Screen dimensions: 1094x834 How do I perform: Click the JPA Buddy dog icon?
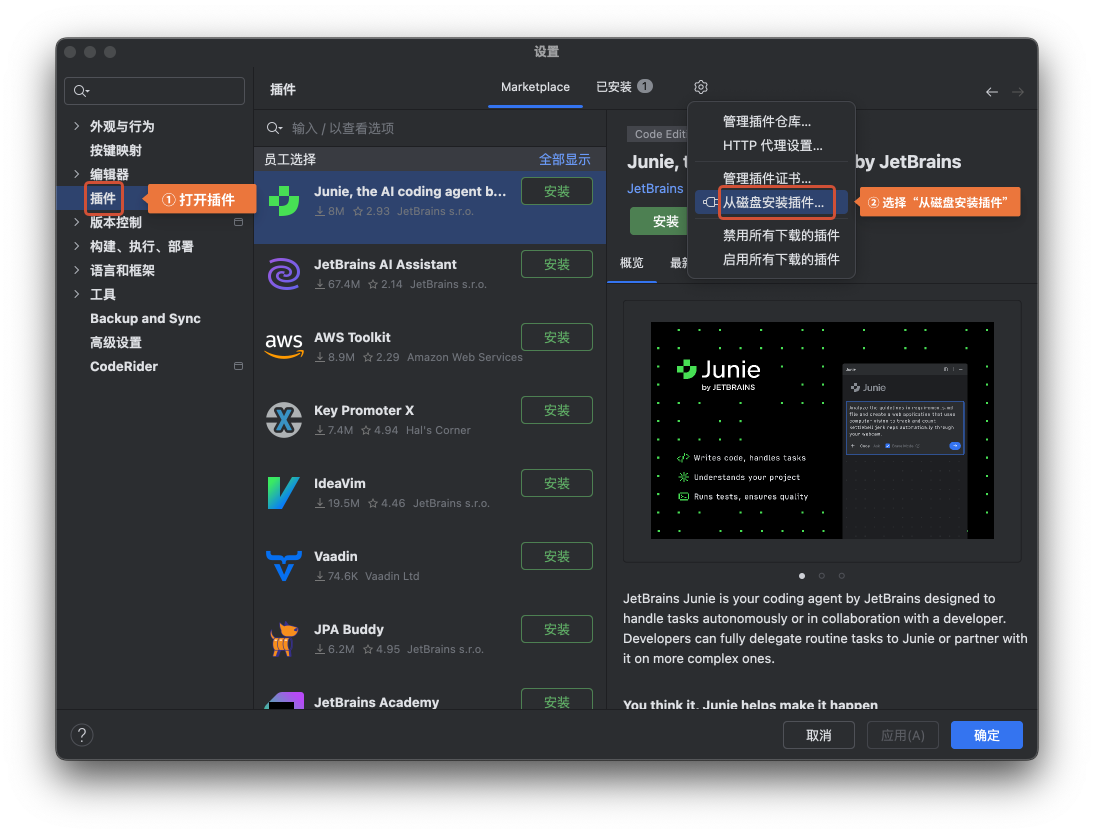[284, 639]
